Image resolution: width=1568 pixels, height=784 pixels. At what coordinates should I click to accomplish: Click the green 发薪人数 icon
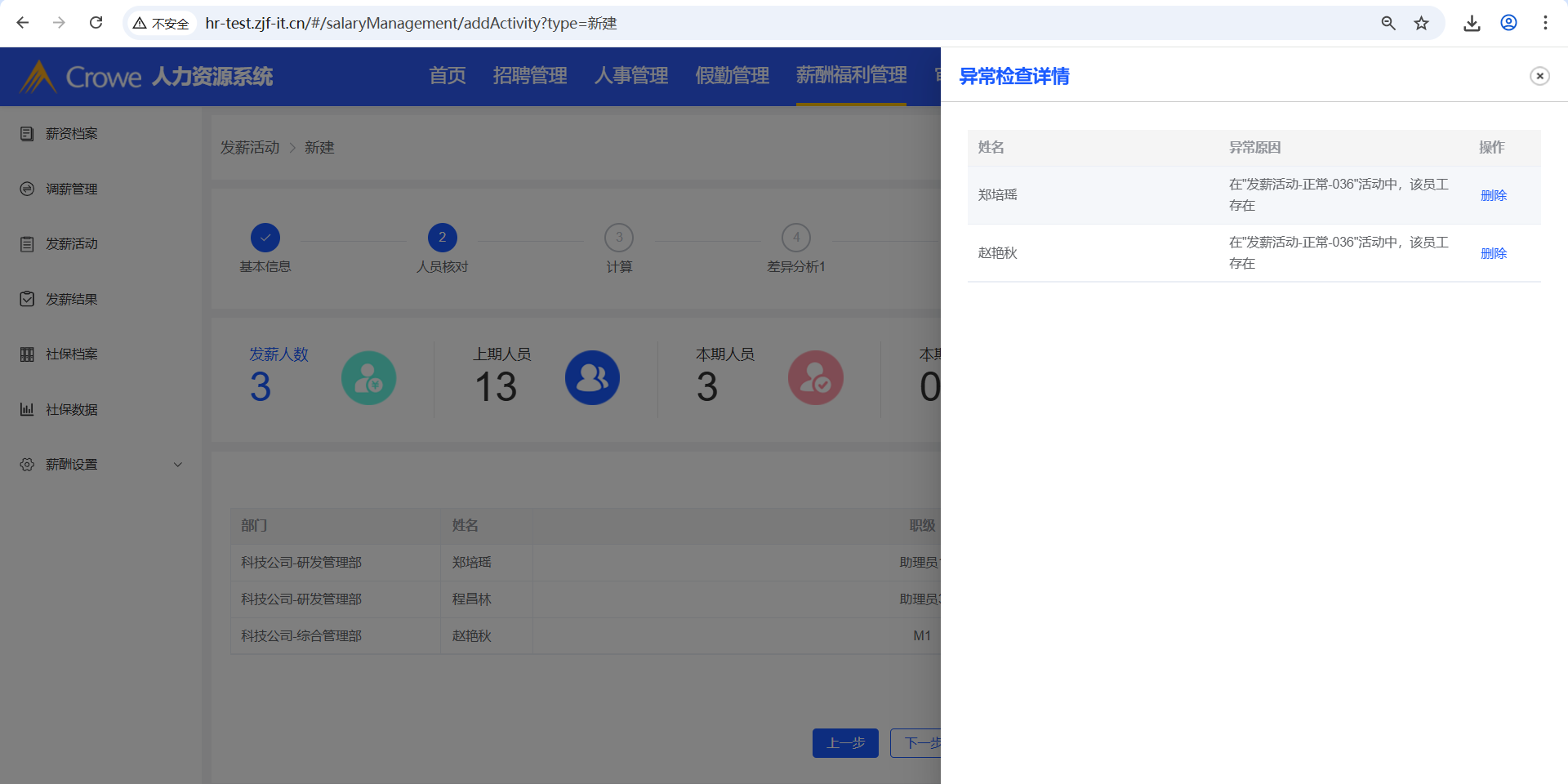tap(368, 378)
